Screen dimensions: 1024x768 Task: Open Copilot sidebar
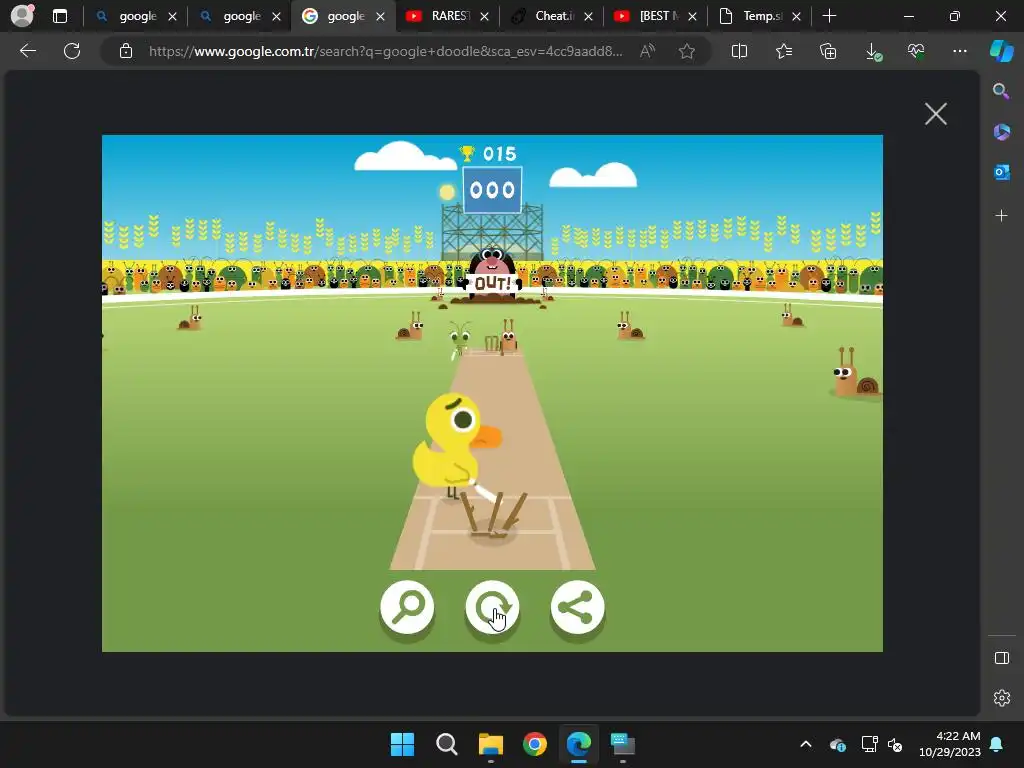pos(1002,51)
